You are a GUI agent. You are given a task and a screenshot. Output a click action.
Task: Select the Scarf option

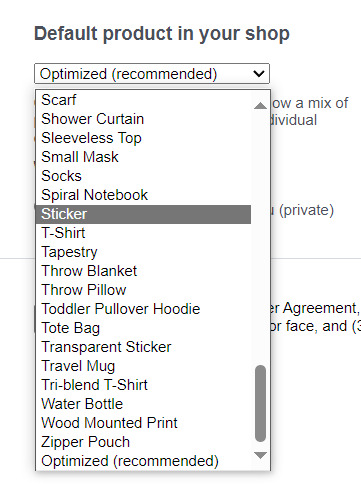click(143, 100)
